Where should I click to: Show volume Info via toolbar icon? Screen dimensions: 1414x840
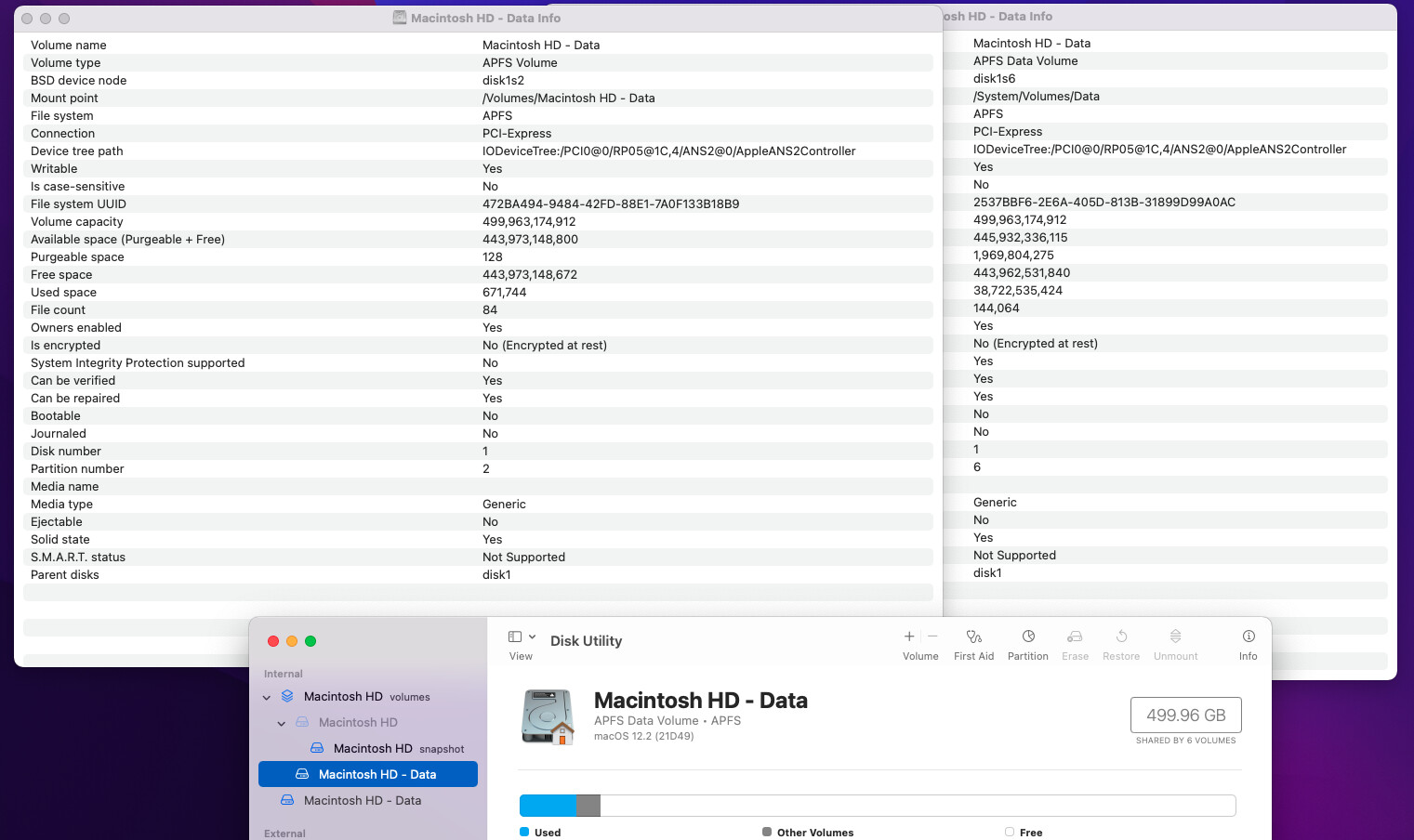(x=1249, y=637)
